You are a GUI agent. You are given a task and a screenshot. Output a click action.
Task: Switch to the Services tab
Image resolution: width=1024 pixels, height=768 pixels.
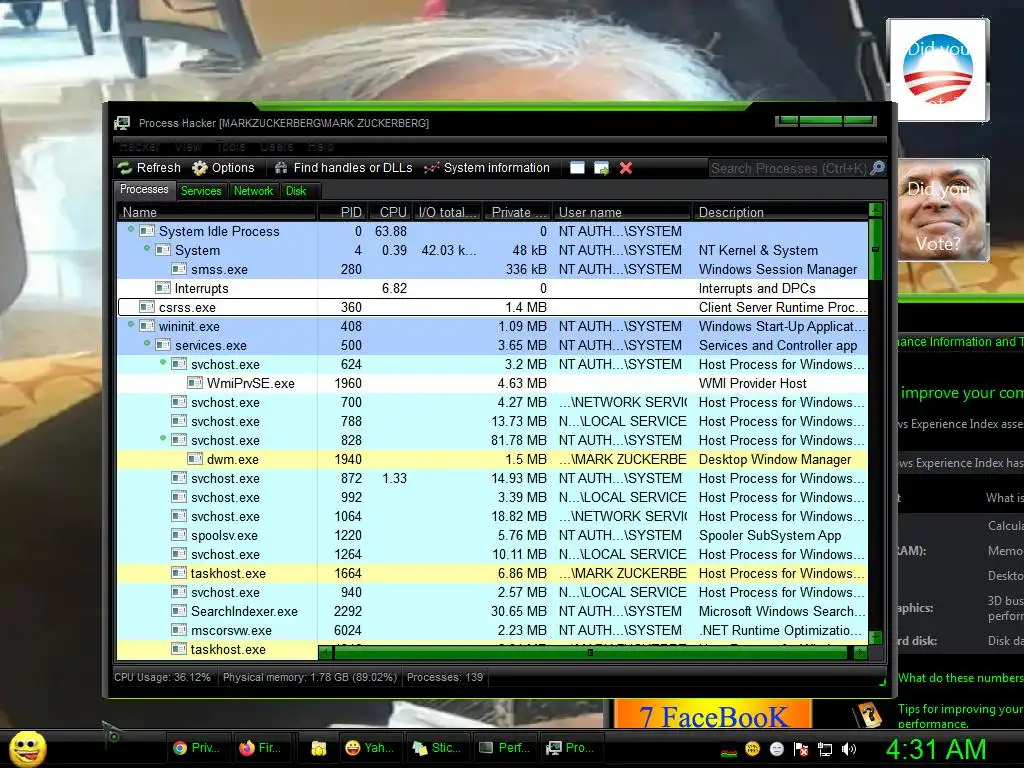pyautogui.click(x=201, y=191)
